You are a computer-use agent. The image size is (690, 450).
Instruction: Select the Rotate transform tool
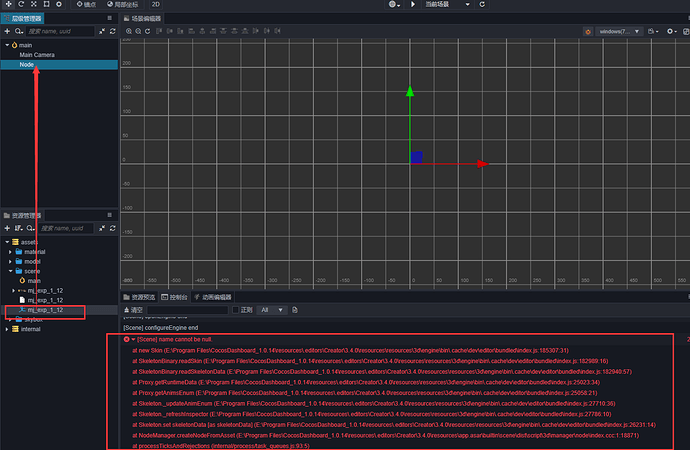tap(21, 4)
